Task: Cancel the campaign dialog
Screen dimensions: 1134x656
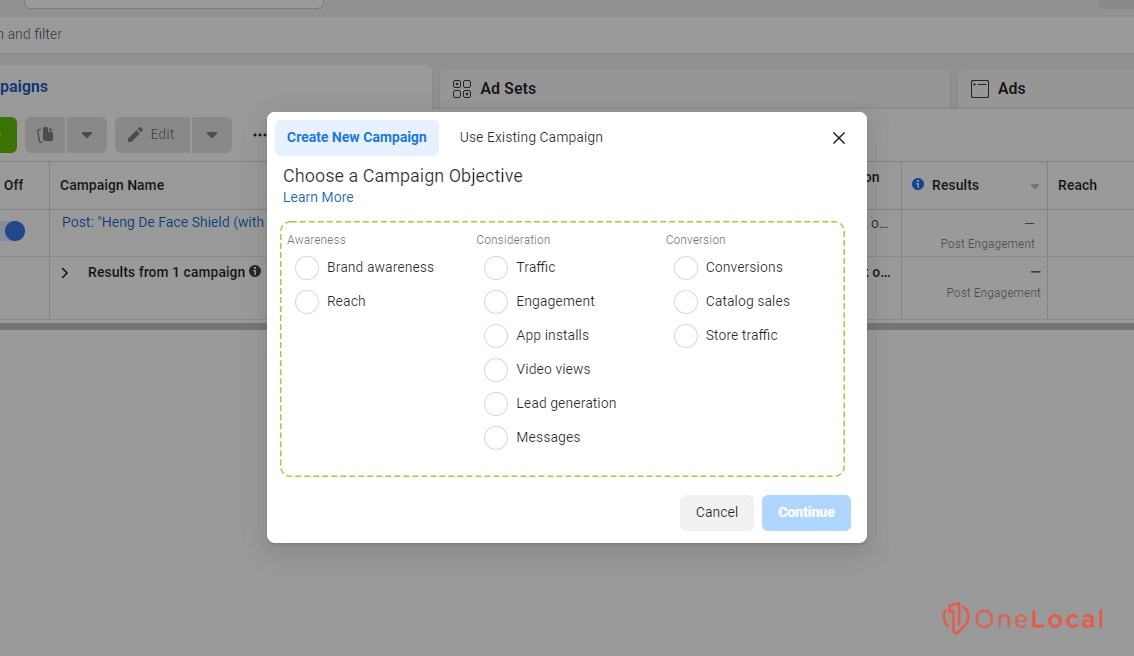Action: click(x=717, y=512)
